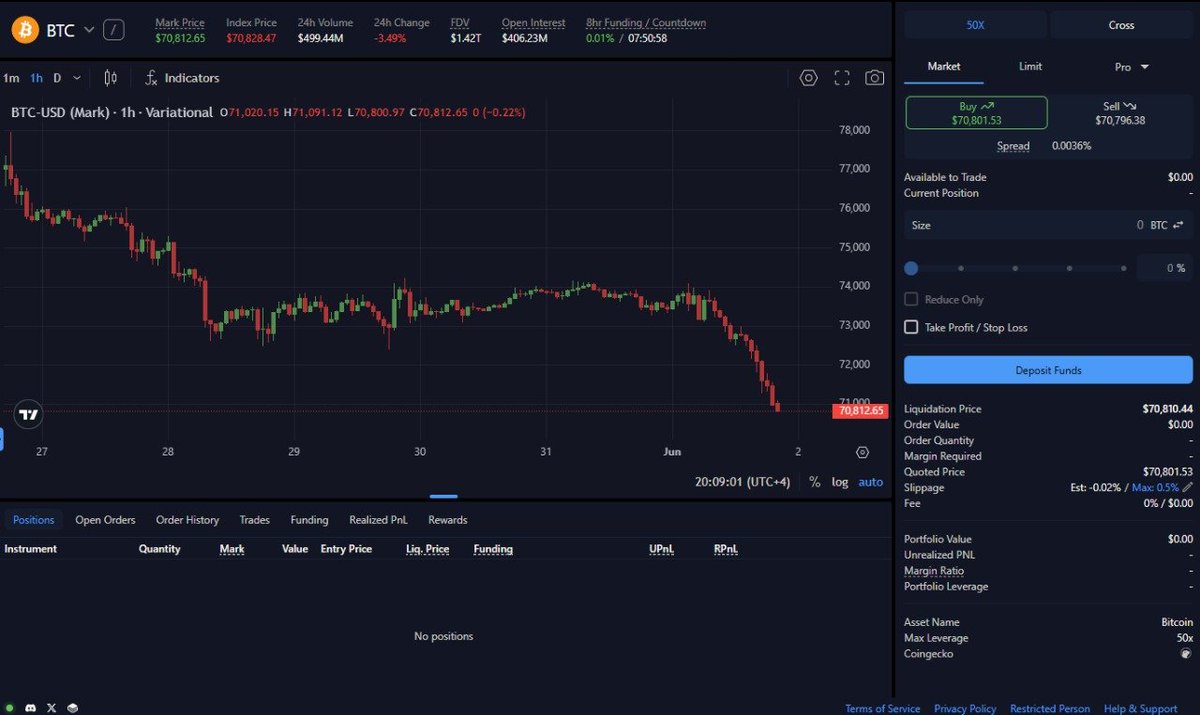Open the Positions tab
The image size is (1200, 715).
coord(34,520)
